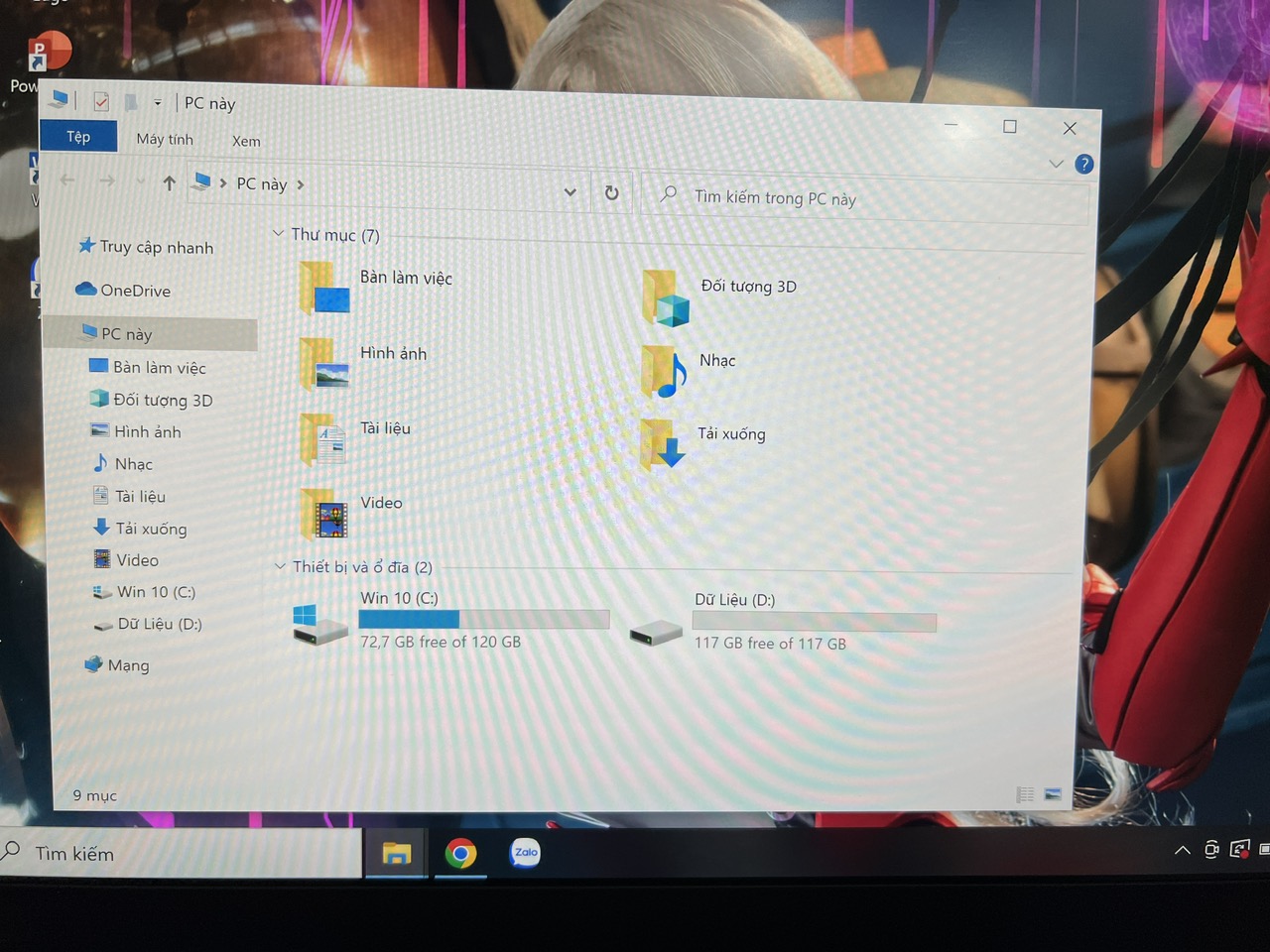This screenshot has width=1270, height=952.
Task: Open Zalo from the taskbar
Action: tap(525, 853)
